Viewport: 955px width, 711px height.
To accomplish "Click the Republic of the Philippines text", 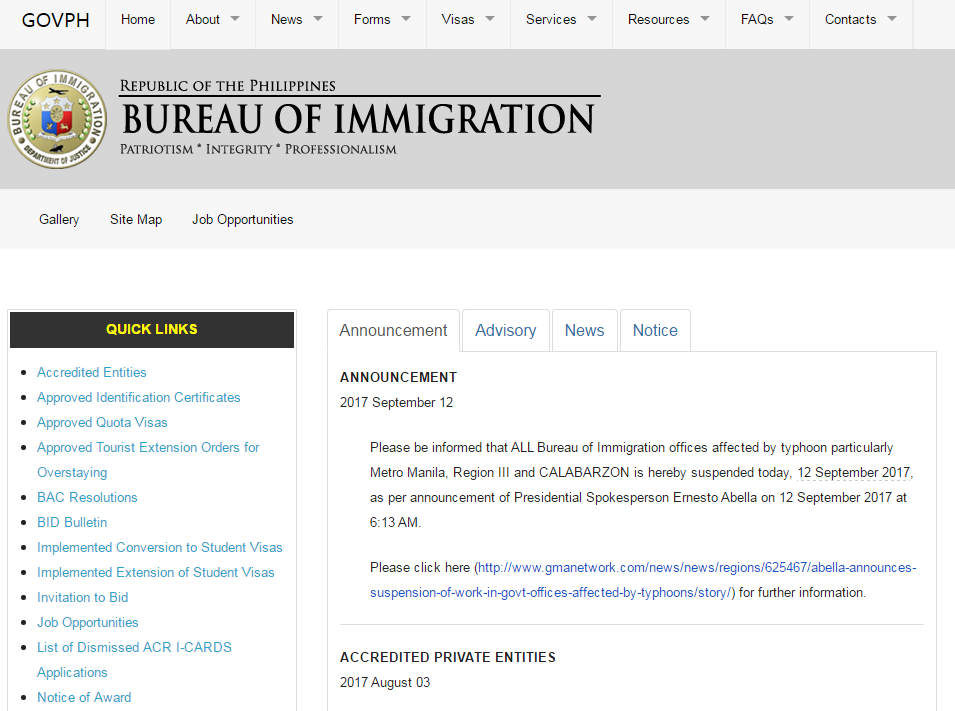I will point(228,86).
